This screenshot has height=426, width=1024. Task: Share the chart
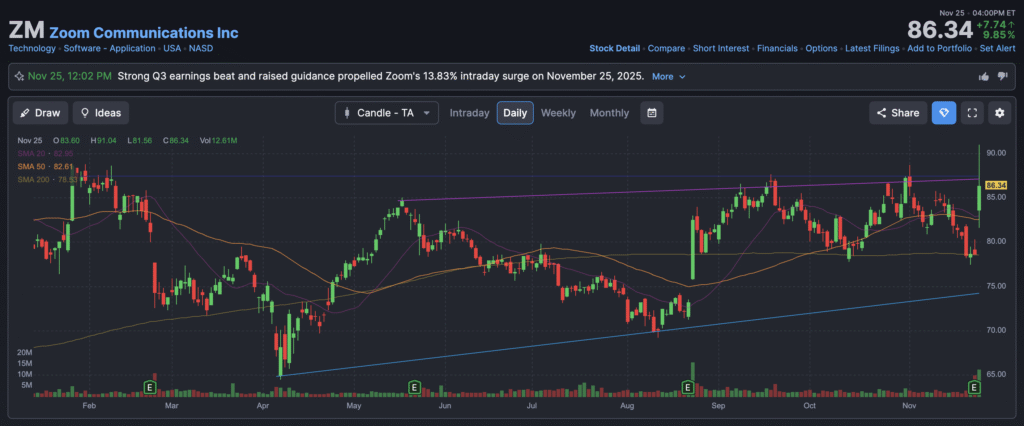897,113
